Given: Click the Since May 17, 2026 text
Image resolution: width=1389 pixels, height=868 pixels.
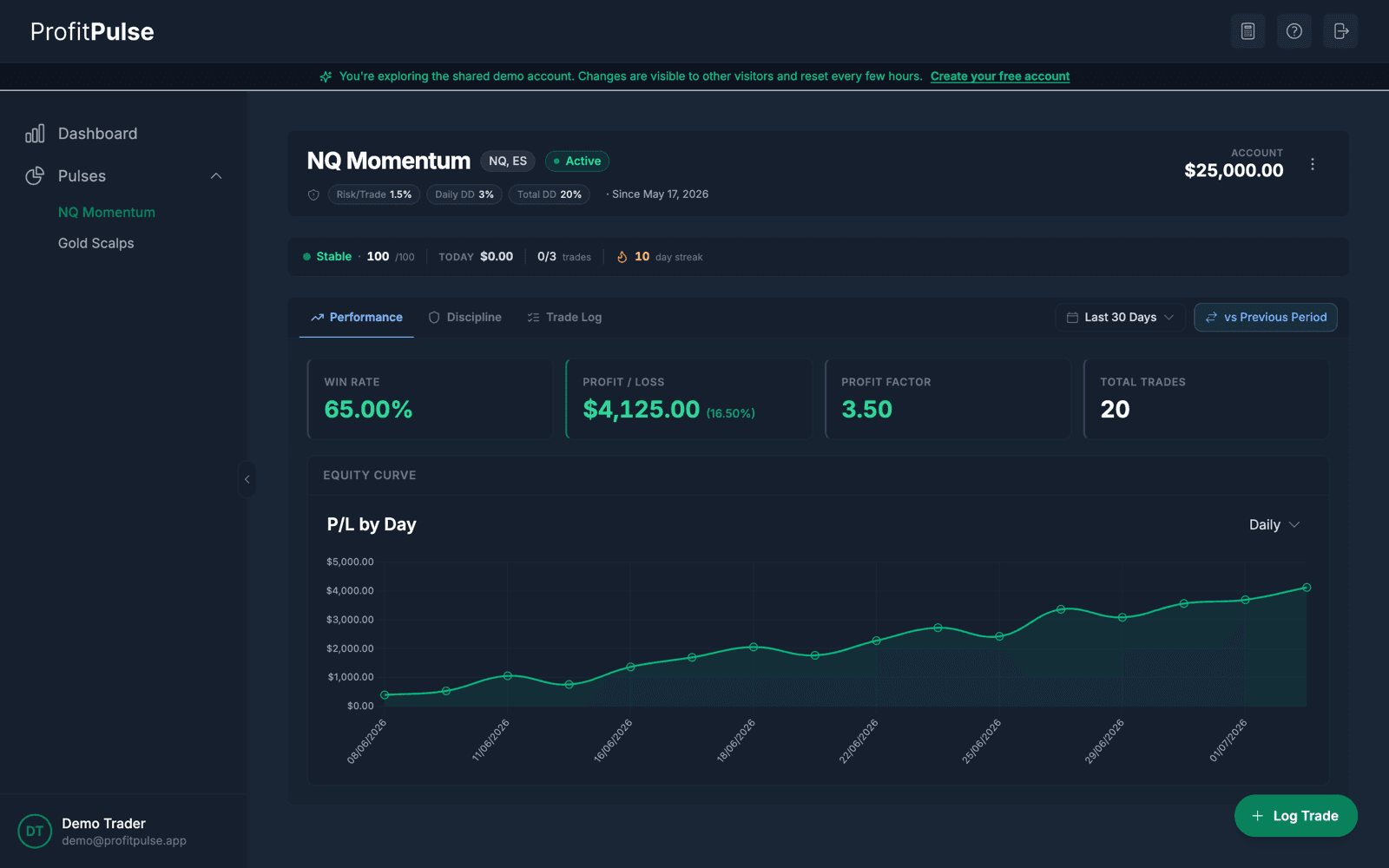Looking at the screenshot, I should [660, 194].
